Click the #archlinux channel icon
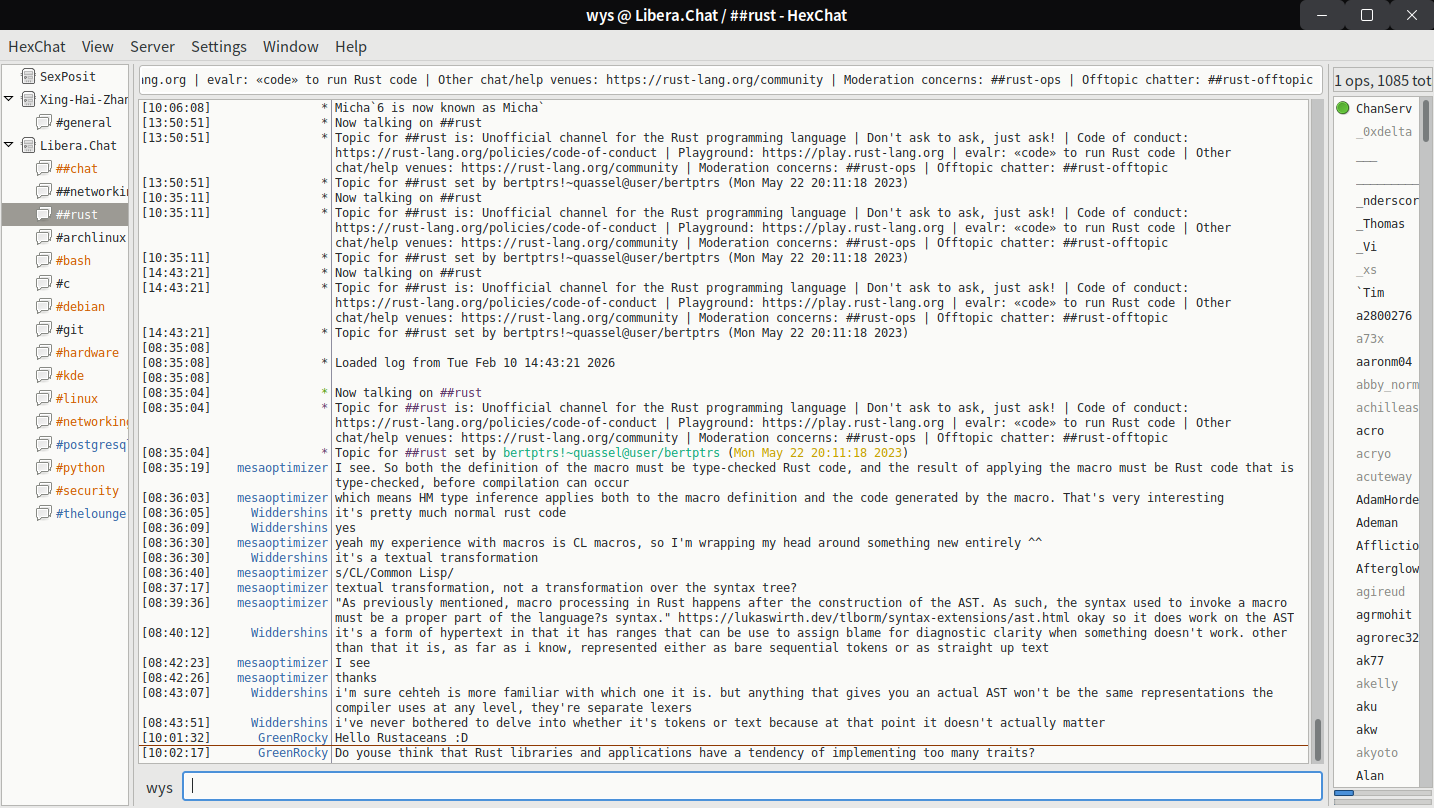 coord(43,237)
